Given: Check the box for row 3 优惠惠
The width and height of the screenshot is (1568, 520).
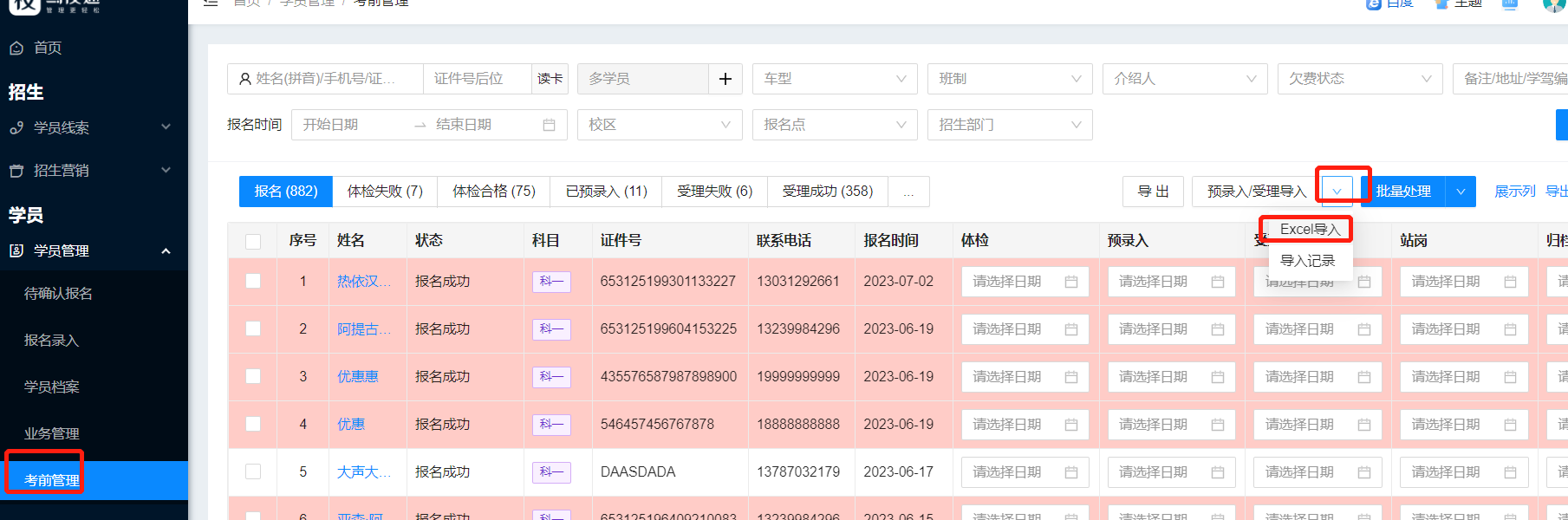Looking at the screenshot, I should (x=253, y=376).
